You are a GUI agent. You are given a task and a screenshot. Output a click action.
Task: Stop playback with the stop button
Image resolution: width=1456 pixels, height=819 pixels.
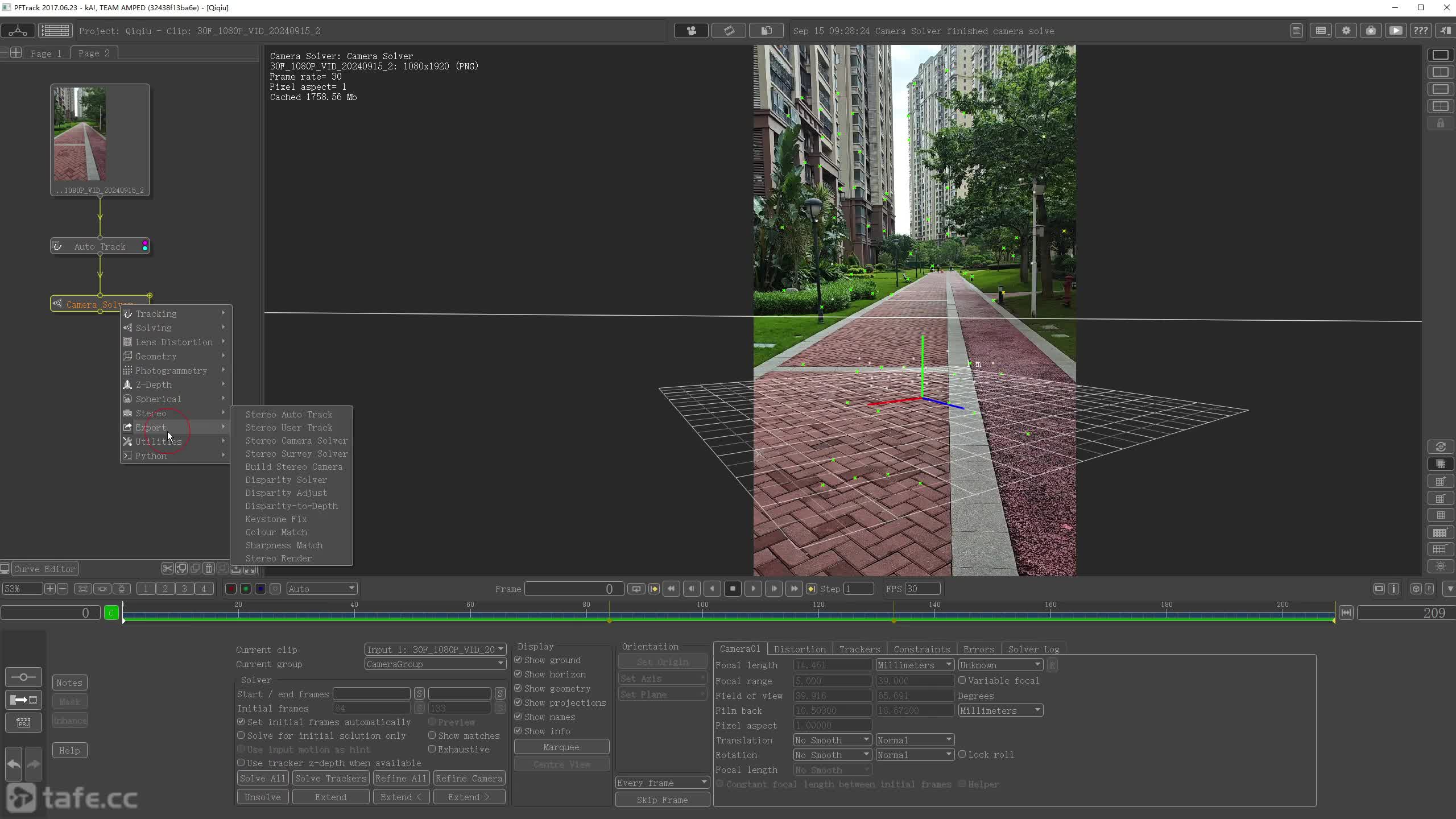733,589
